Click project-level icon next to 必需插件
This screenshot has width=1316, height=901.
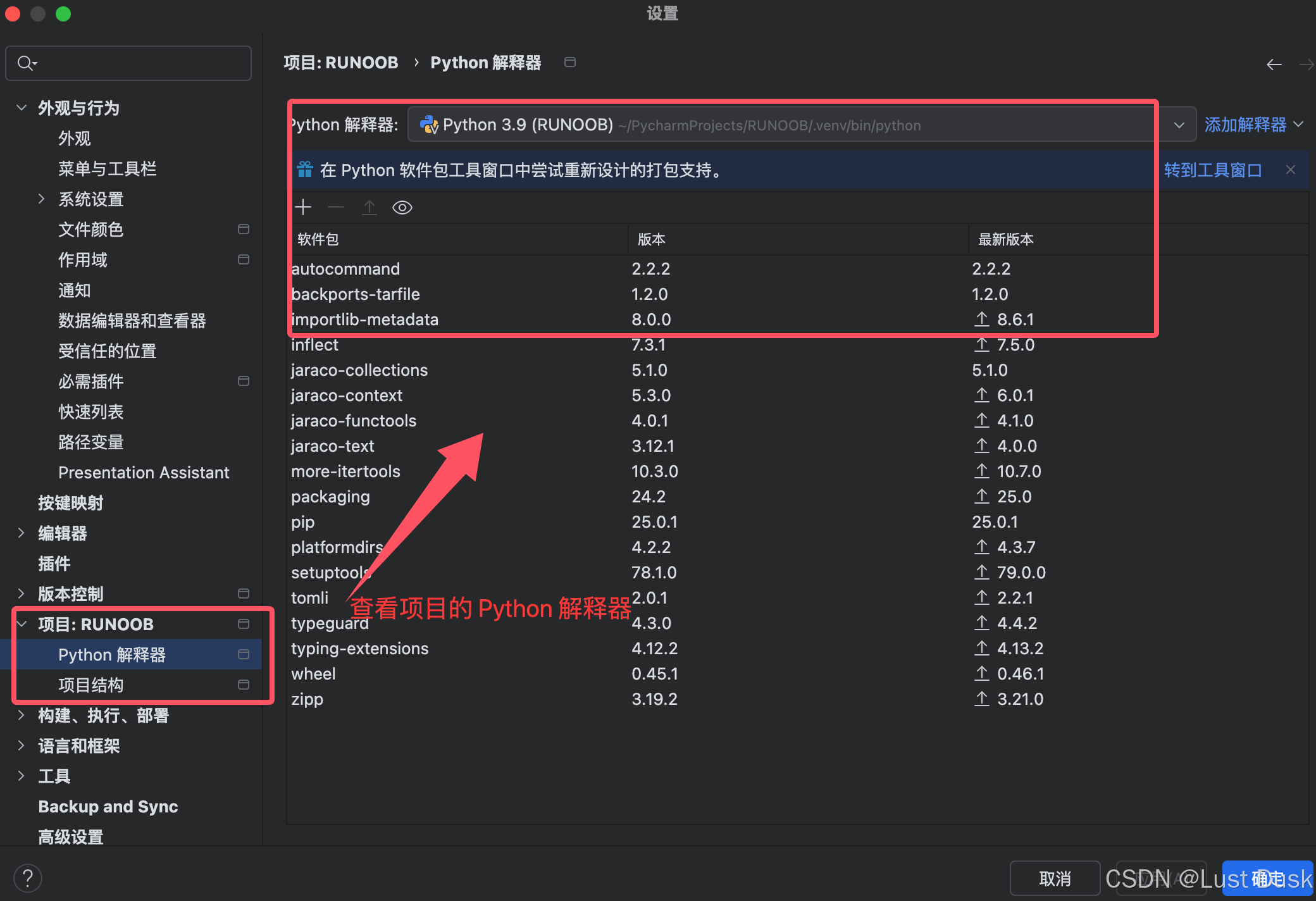click(x=244, y=381)
